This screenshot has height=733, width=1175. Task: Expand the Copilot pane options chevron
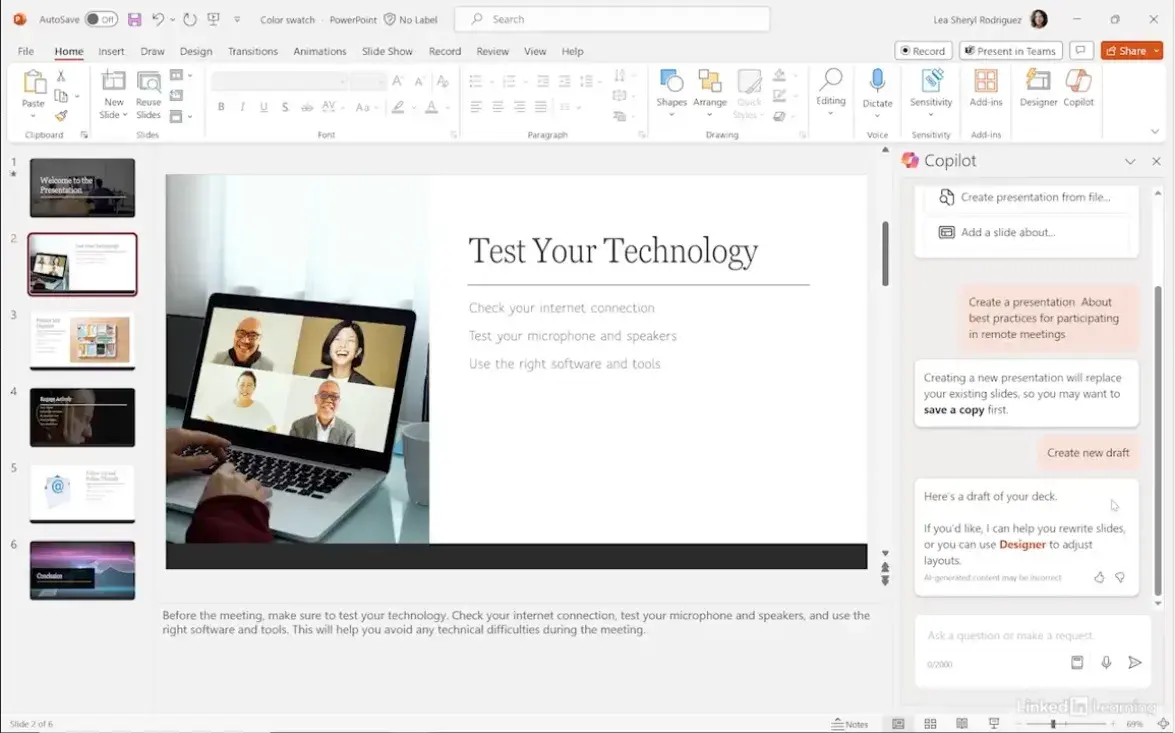[x=1130, y=161]
